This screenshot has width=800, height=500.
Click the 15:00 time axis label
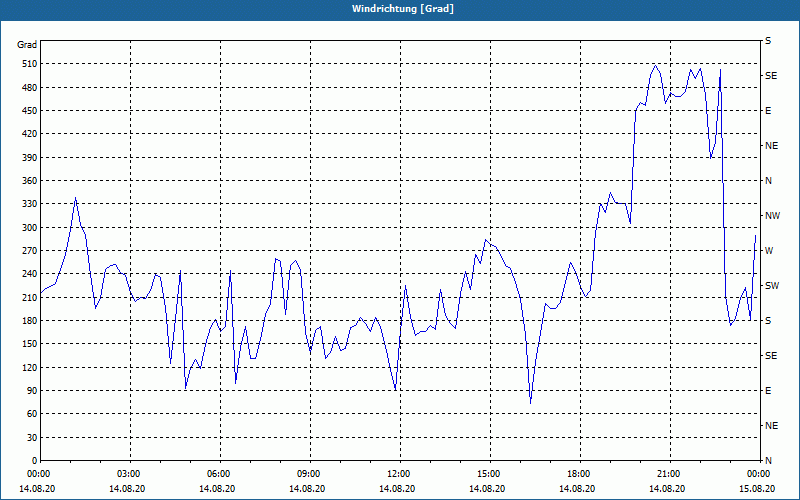490,474
